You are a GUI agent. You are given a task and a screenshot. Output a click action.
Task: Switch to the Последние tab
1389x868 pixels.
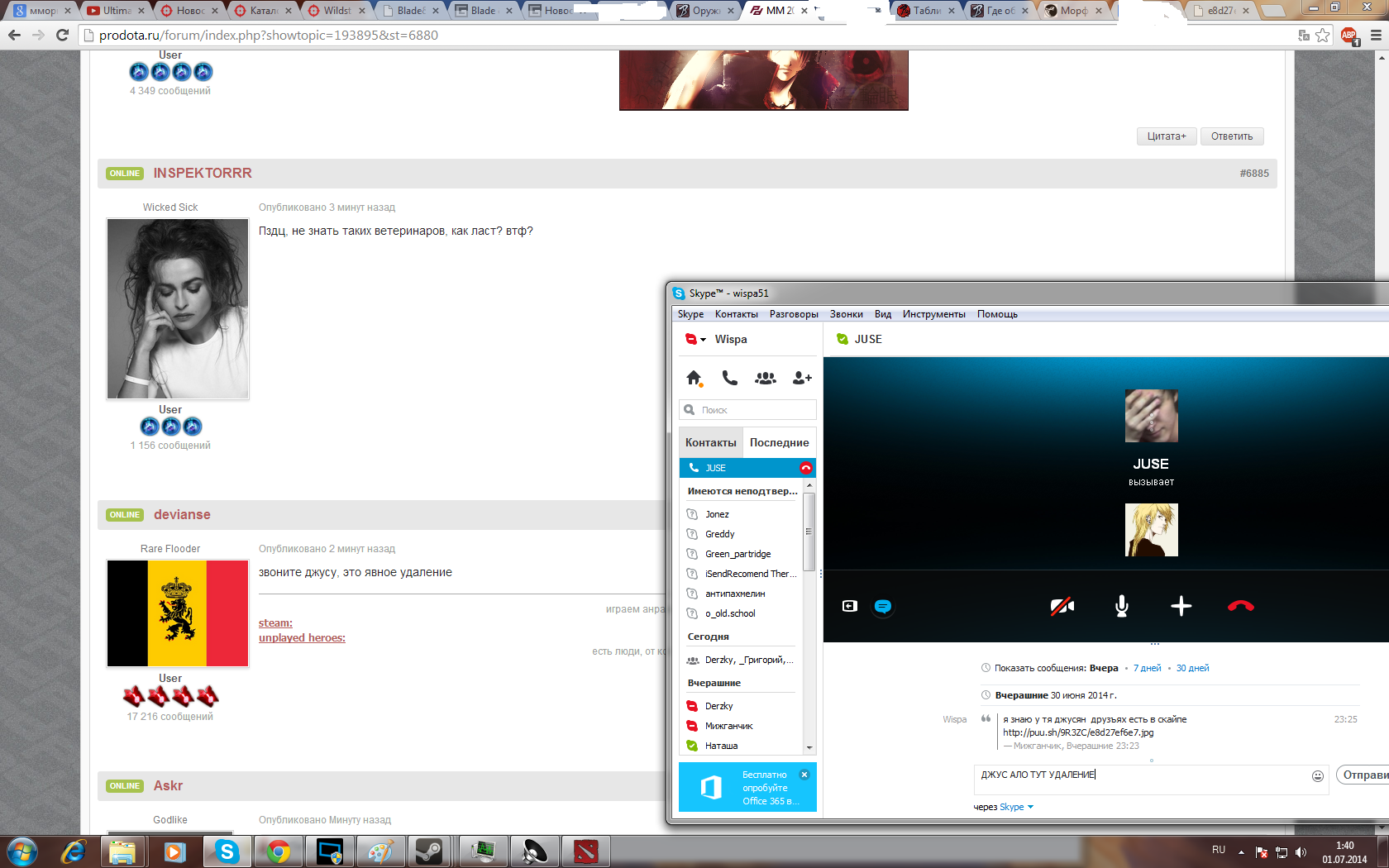780,442
